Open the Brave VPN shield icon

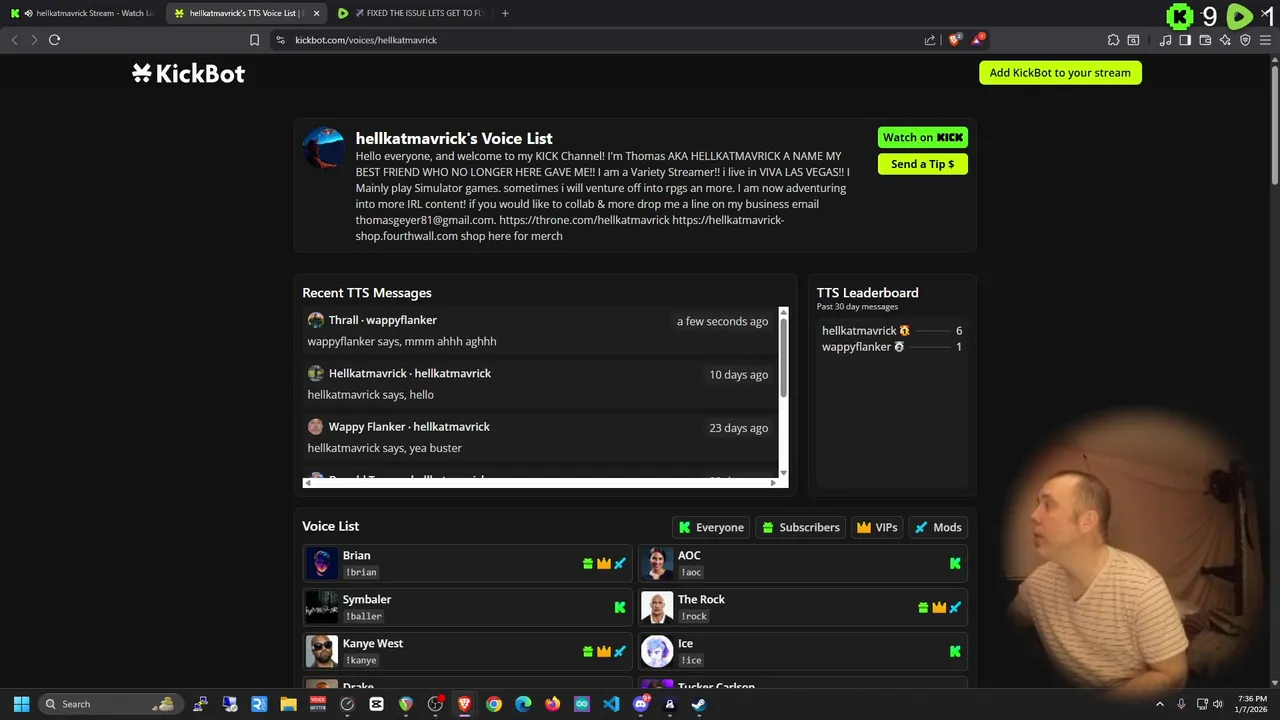coord(1245,40)
